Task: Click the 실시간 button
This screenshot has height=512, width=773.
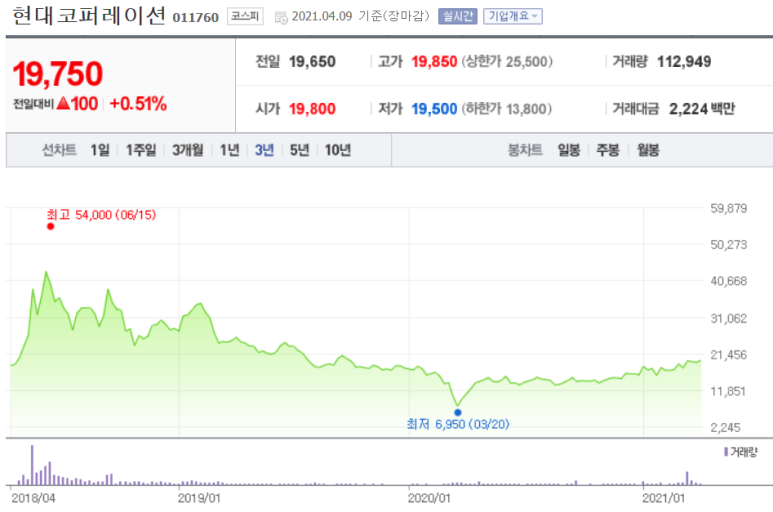Action: point(457,16)
